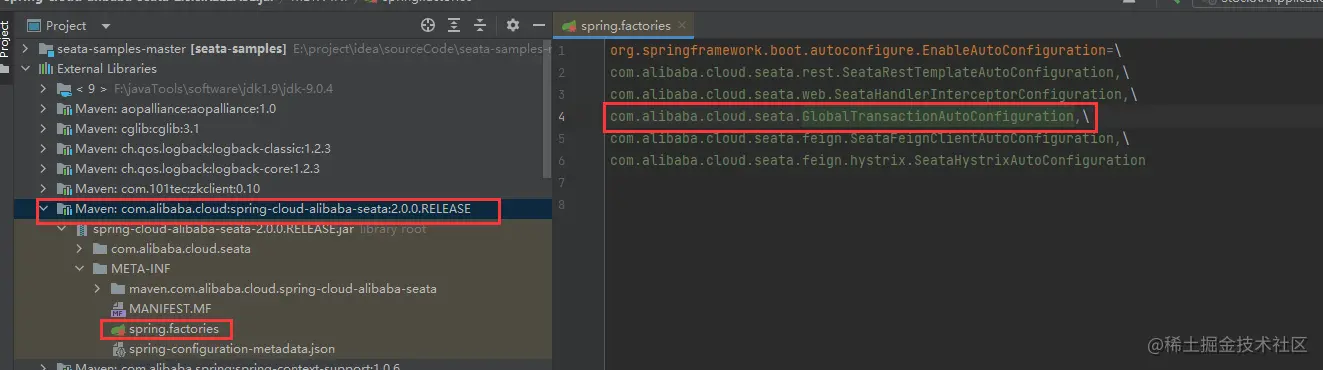Click the Project panel header window icon
The image size is (1323, 370).
33,25
